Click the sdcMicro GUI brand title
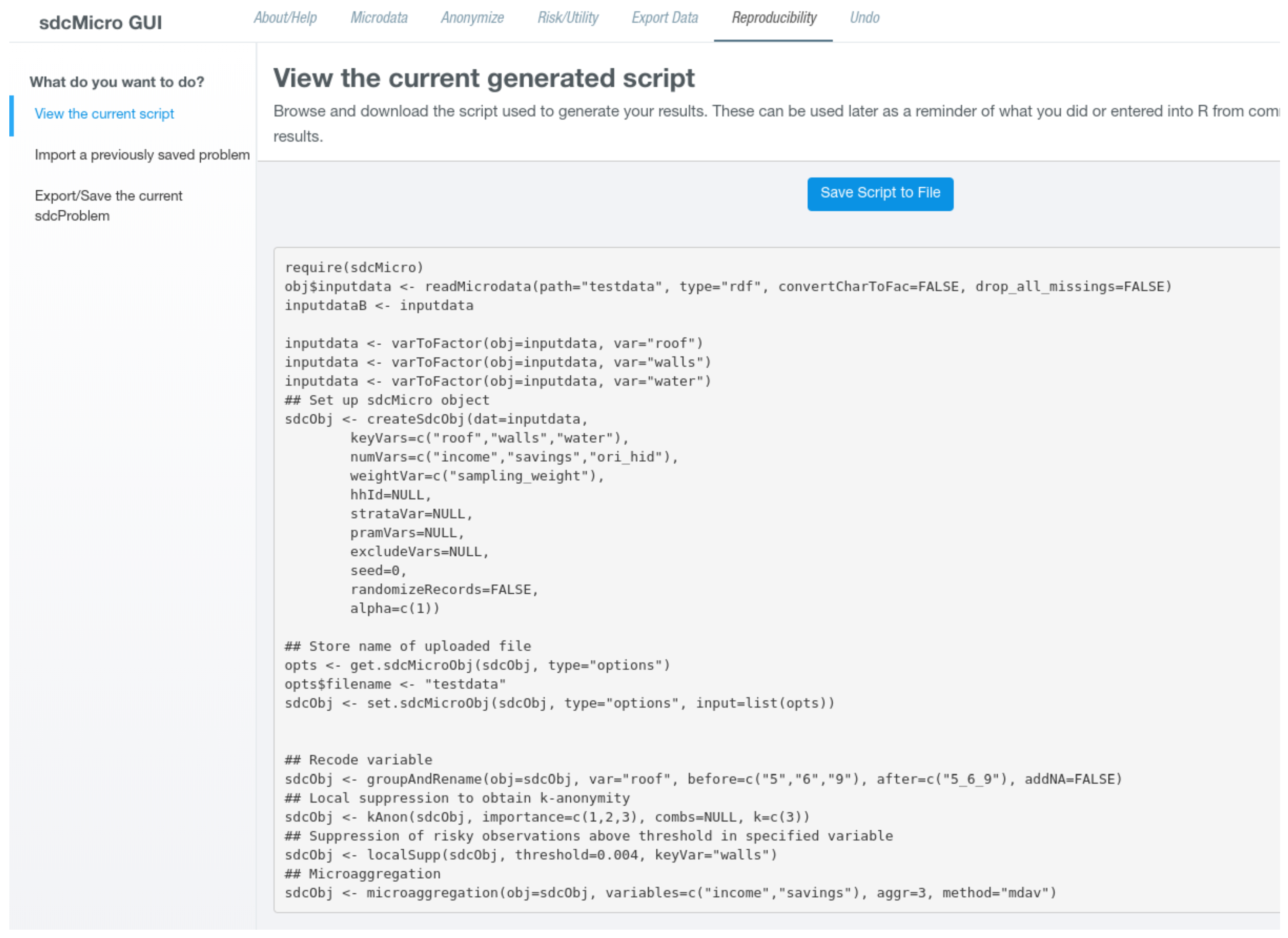Screen dimensions: 1288x938 coord(100,23)
